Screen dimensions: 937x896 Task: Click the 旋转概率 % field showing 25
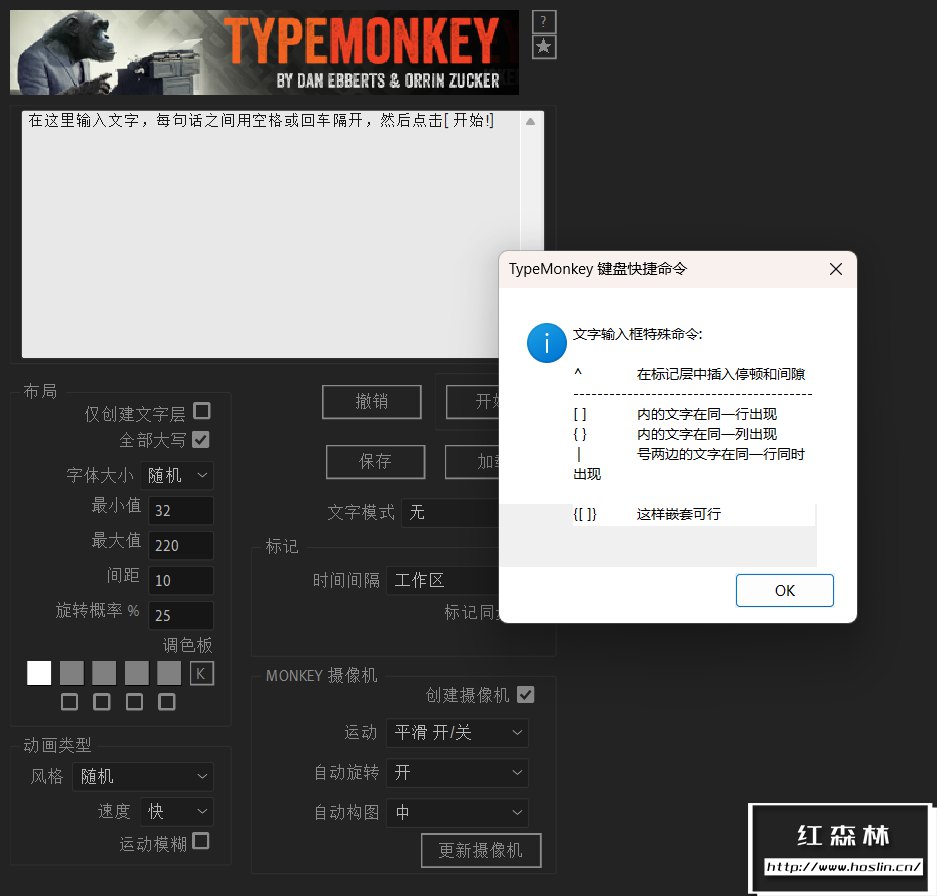click(180, 616)
